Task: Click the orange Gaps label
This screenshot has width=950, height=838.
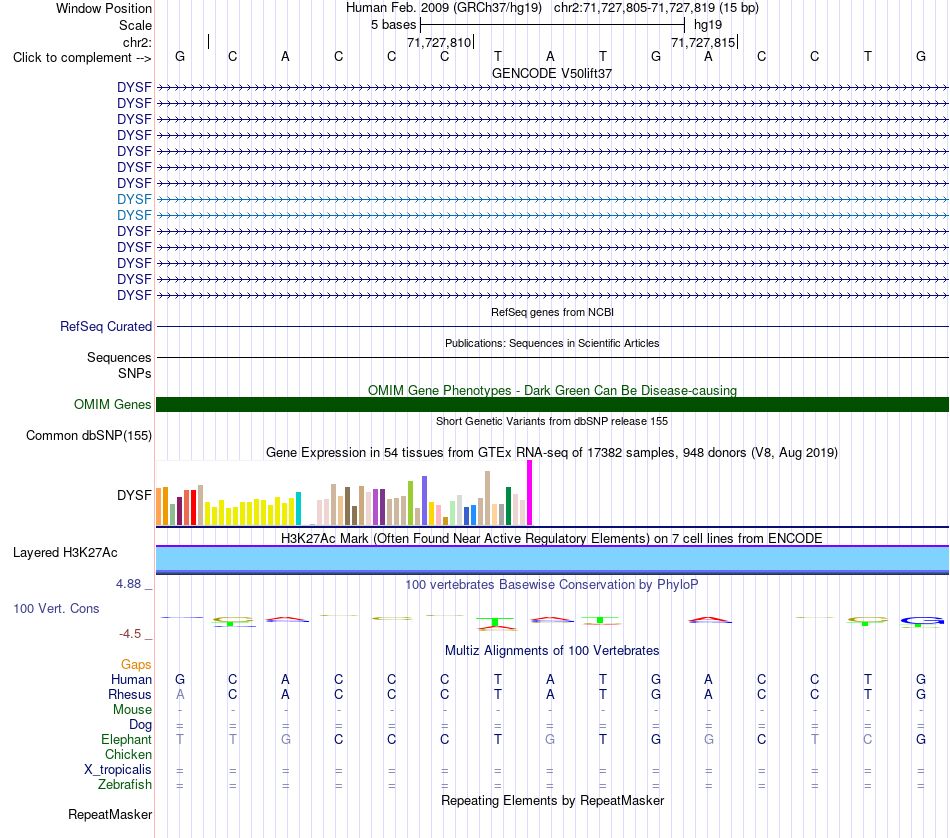Action: click(136, 665)
